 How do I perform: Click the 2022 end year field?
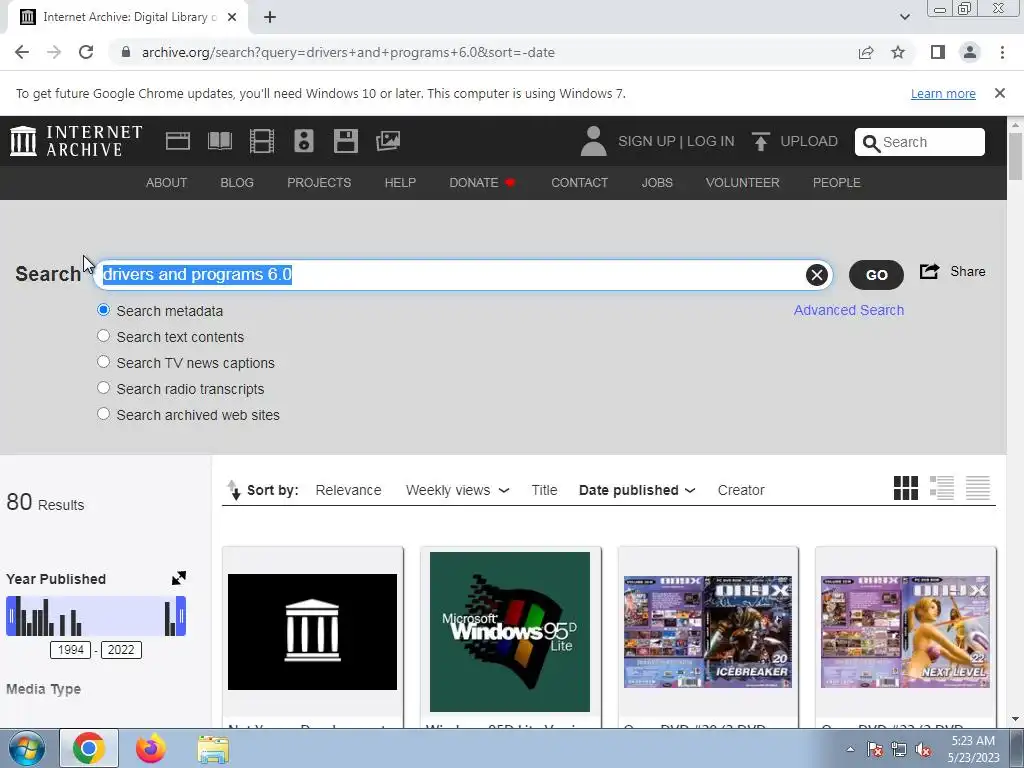121,650
